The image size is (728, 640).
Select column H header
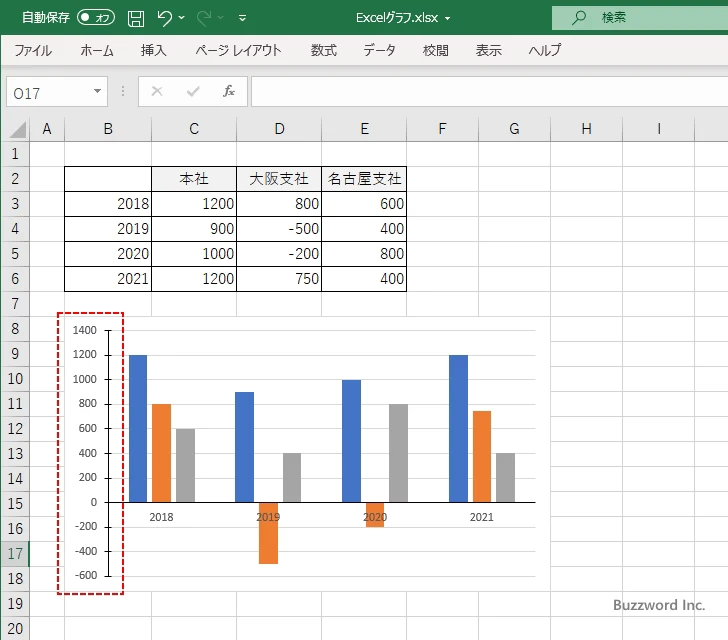(x=586, y=129)
